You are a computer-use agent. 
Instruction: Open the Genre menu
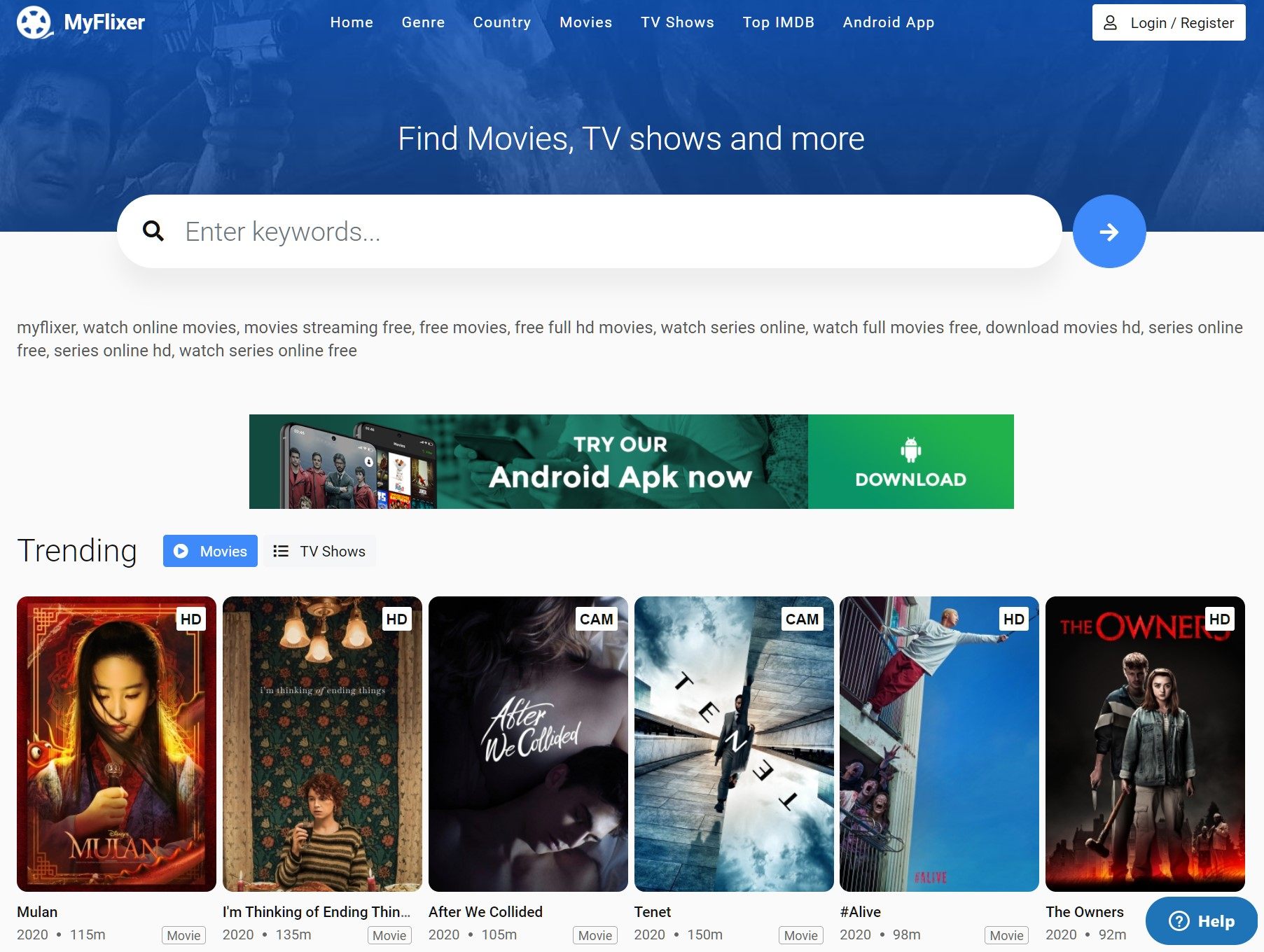423,22
